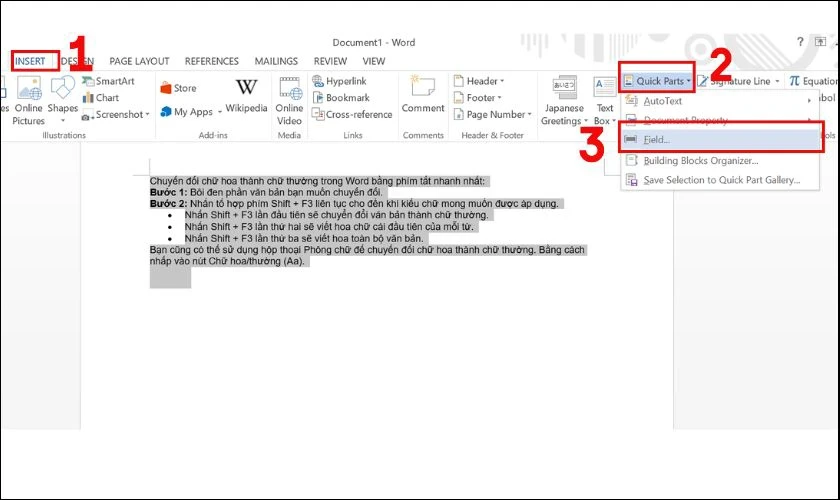Click the paragraph starting 'Bạn cũng có thể'

pyautogui.click(x=368, y=256)
